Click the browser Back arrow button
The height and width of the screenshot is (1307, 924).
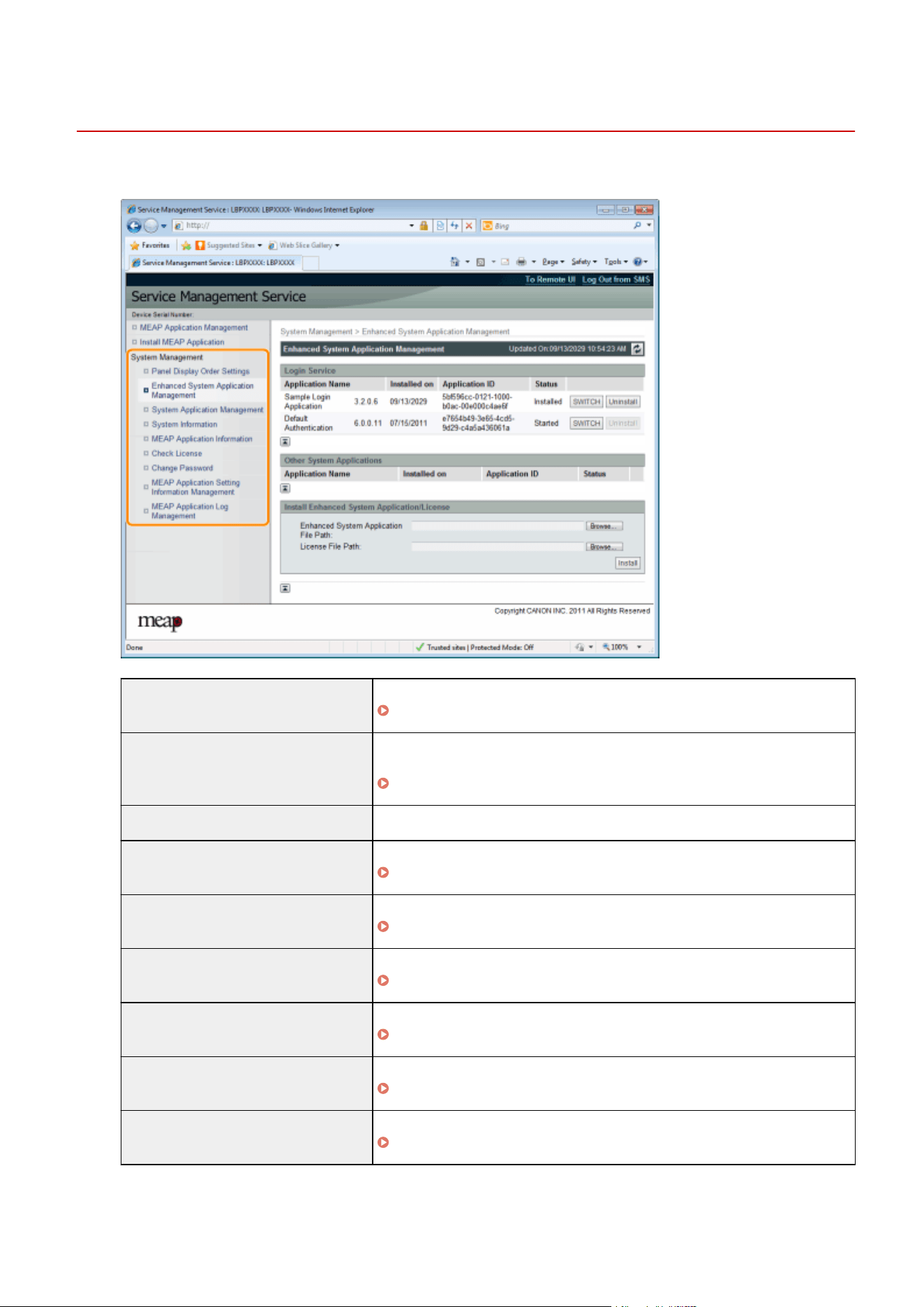click(x=134, y=226)
